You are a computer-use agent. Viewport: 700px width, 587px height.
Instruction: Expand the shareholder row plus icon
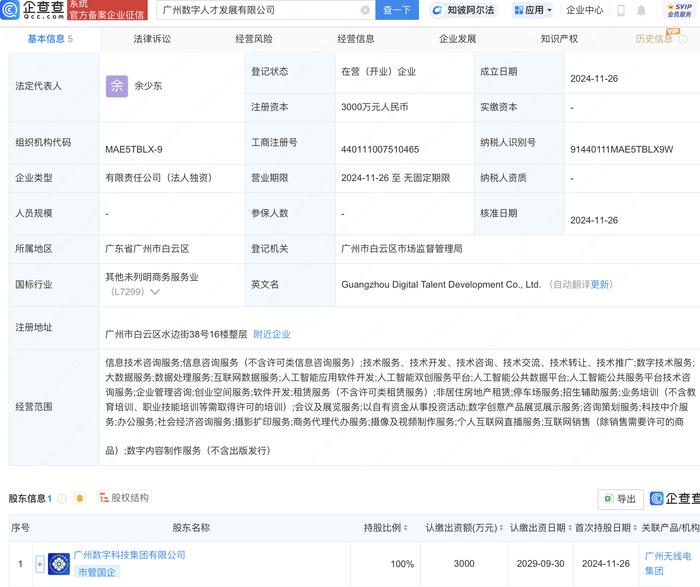click(x=40, y=564)
